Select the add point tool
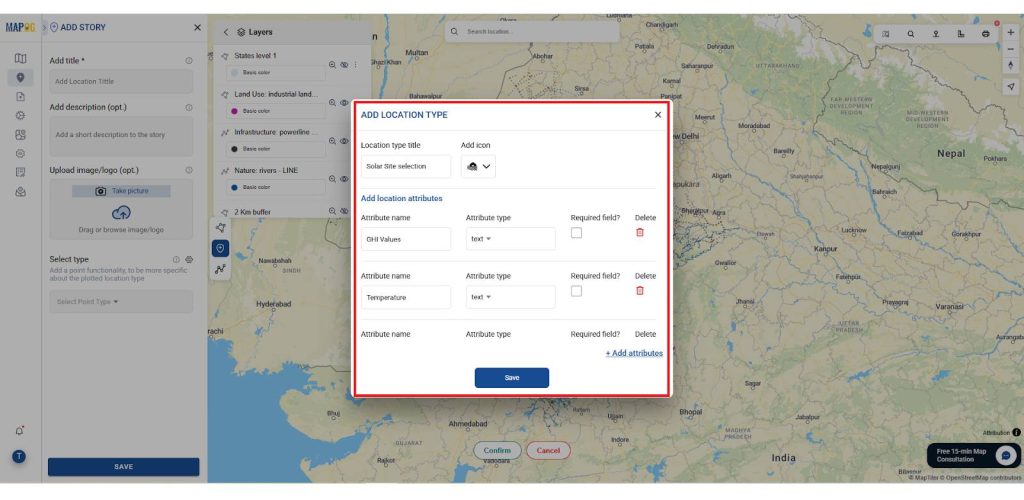Viewport: 1024px width, 500px height. point(220,249)
